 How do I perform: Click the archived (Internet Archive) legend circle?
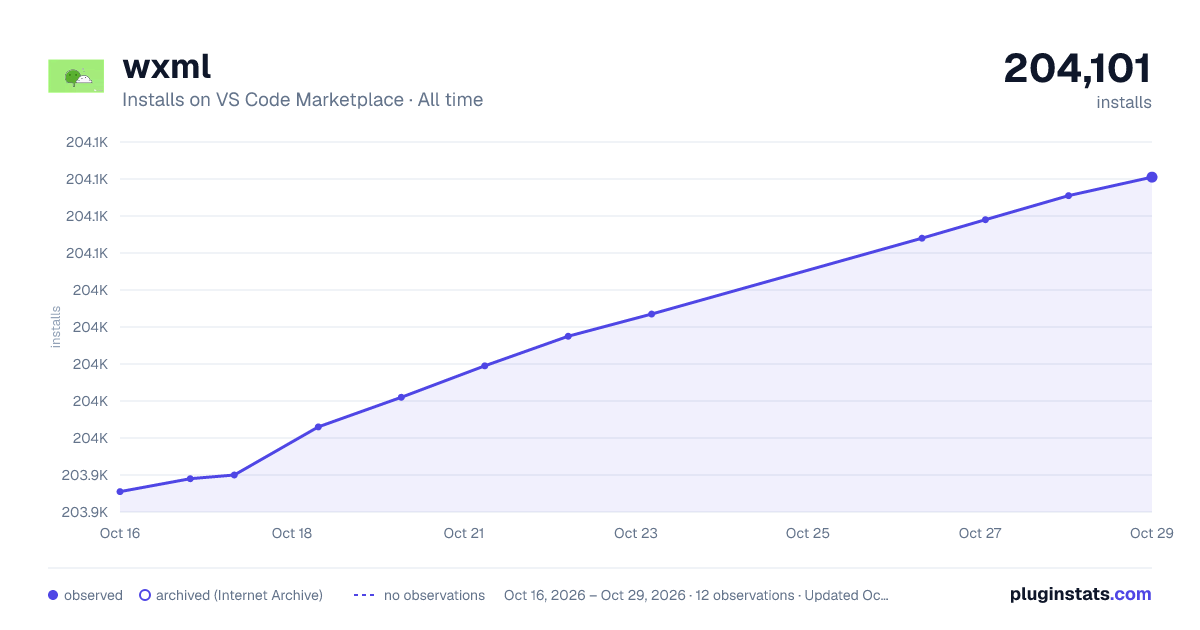pos(145,595)
